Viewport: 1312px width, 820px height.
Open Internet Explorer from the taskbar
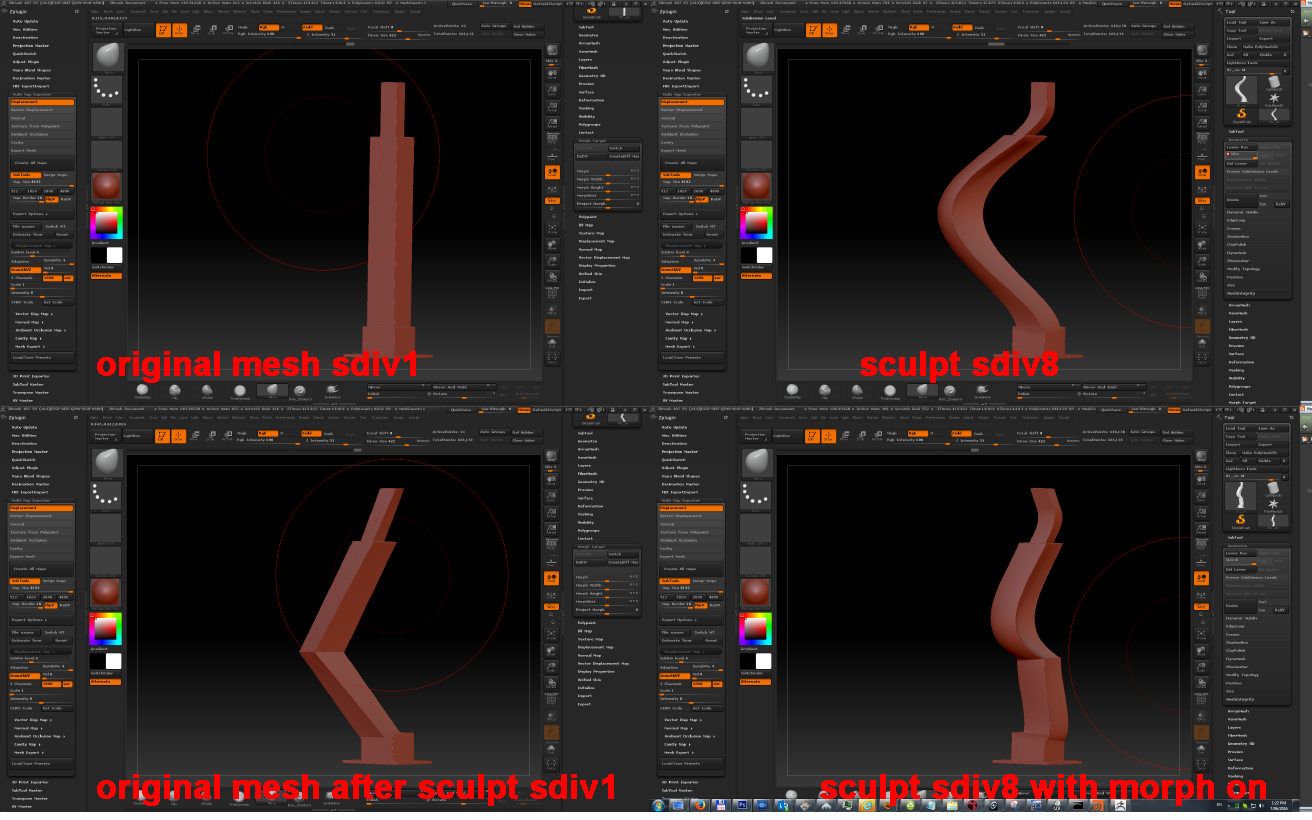click(866, 805)
